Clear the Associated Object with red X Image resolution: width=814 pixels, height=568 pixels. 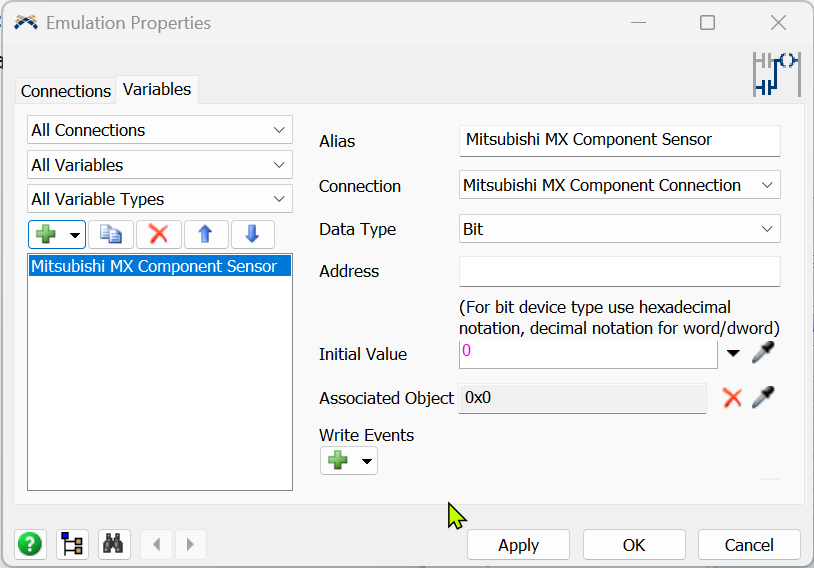pos(732,397)
